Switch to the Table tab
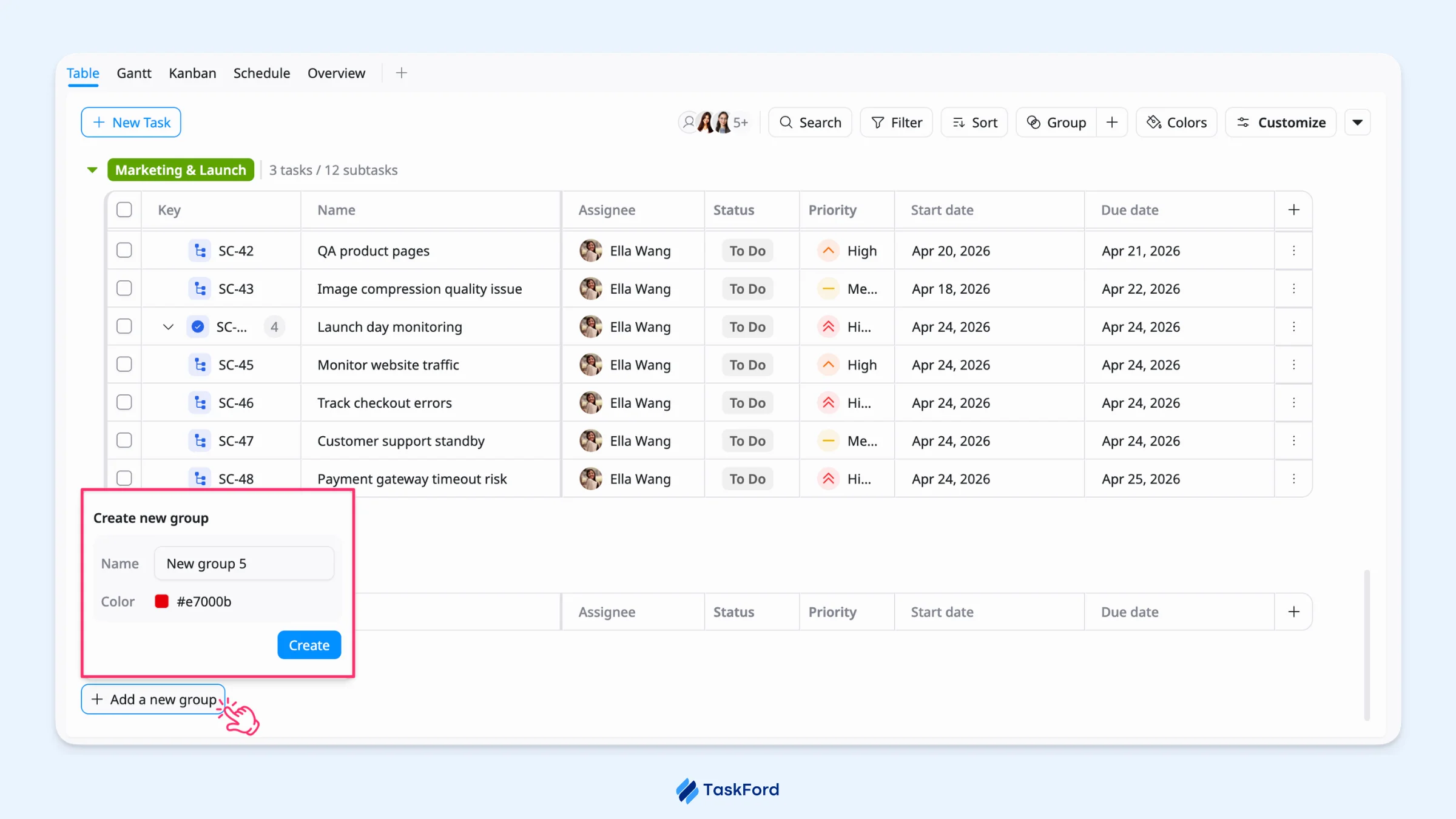The image size is (1456, 819). point(83,73)
